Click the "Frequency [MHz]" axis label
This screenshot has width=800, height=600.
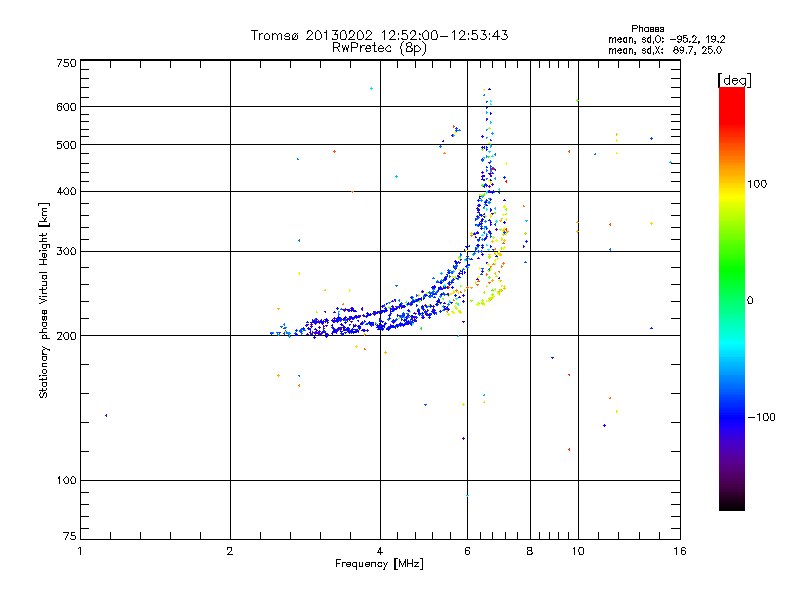tap(379, 564)
